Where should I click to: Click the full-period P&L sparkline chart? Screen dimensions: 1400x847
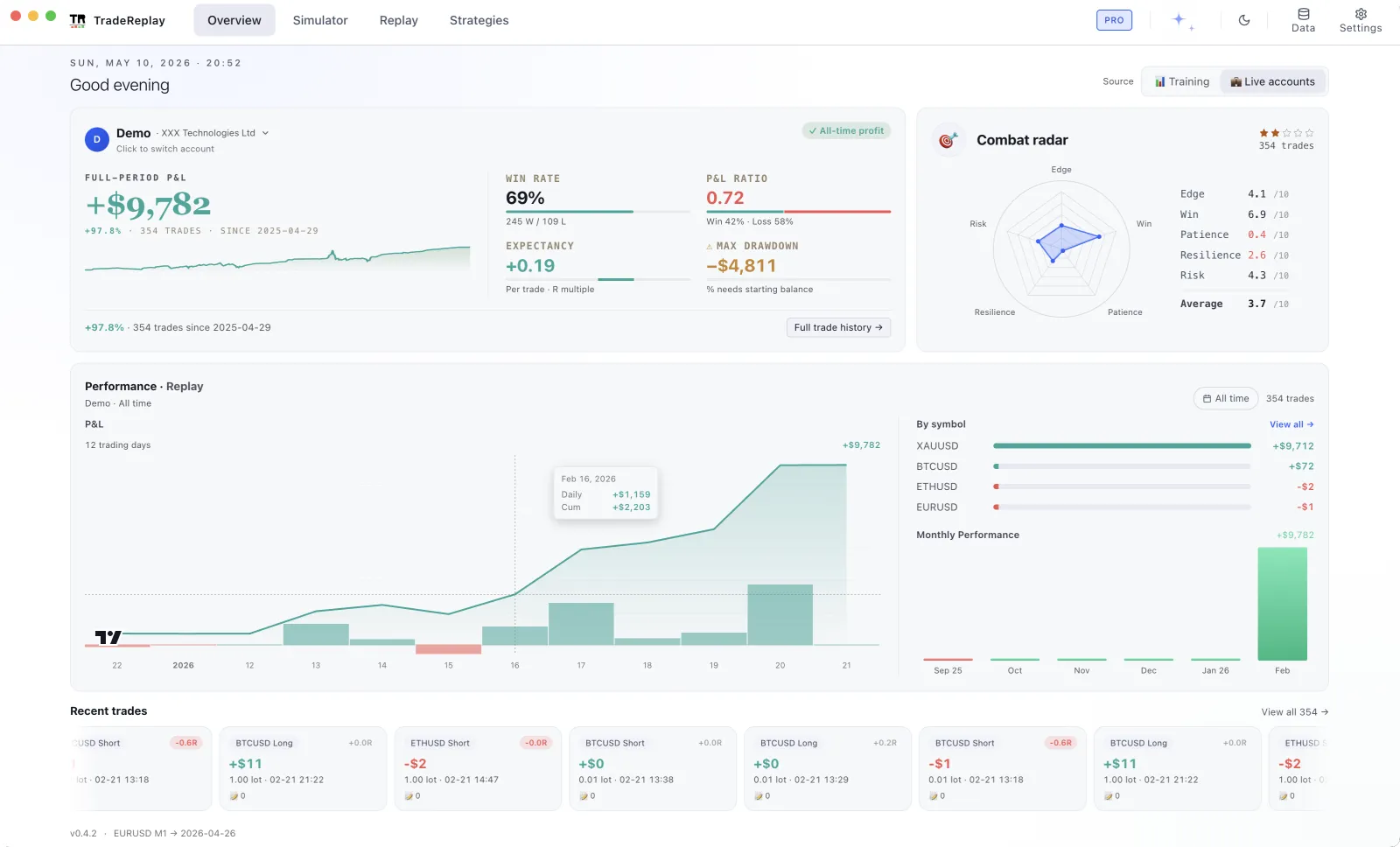pos(277,260)
